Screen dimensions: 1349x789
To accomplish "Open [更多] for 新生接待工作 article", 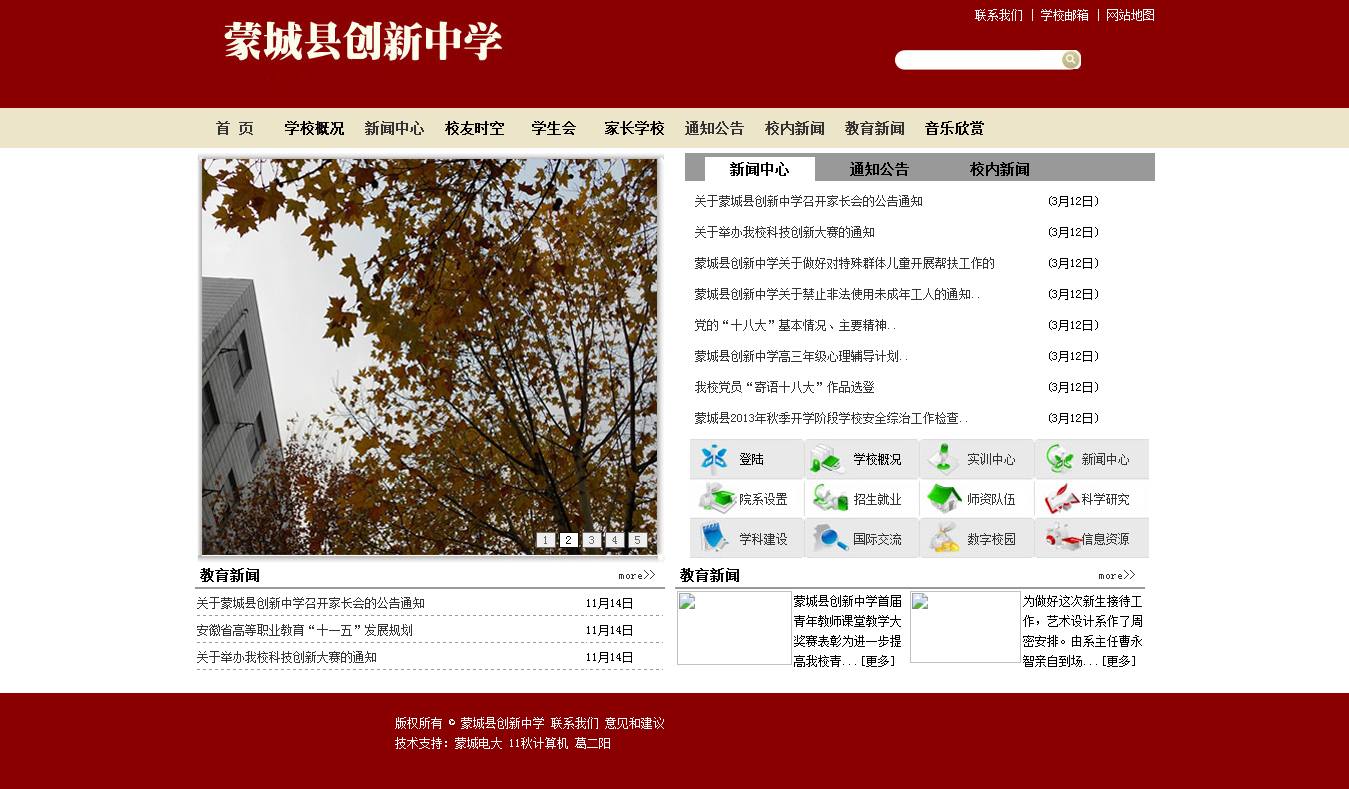I will tap(1119, 661).
